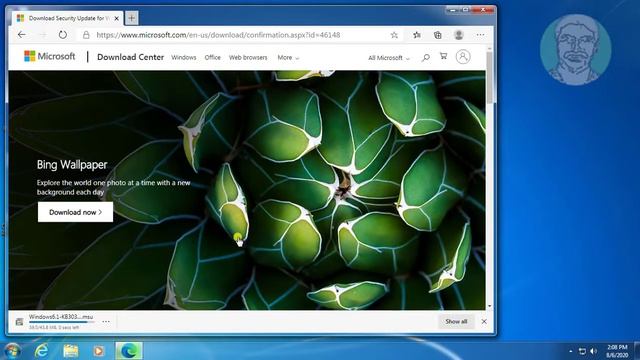Expand the More dropdown menu
Screen dimensions: 640x360
point(288,58)
